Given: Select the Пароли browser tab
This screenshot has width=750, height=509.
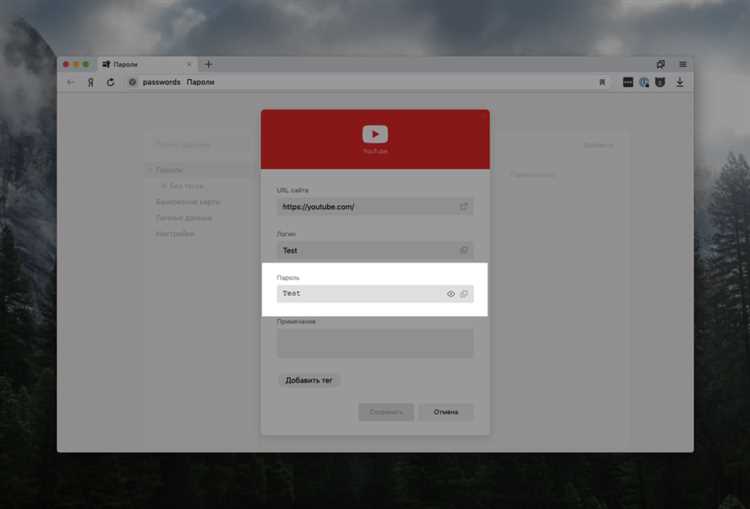Looking at the screenshot, I should (x=145, y=64).
